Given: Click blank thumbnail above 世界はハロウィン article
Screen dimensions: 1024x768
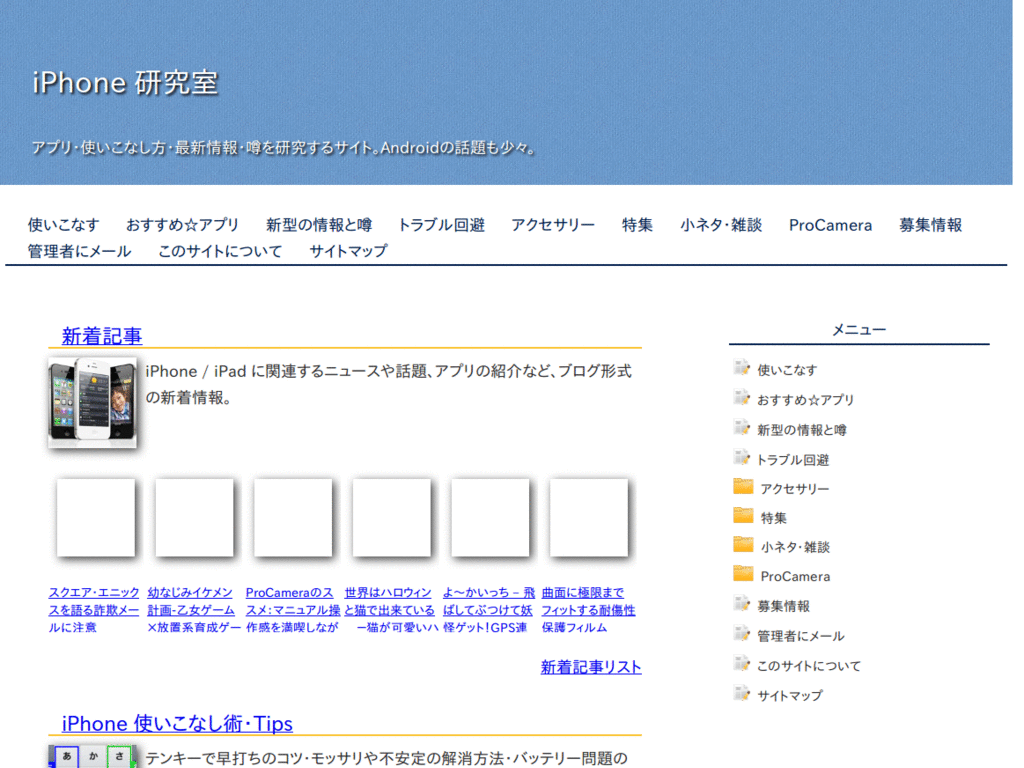Looking at the screenshot, I should [x=392, y=518].
